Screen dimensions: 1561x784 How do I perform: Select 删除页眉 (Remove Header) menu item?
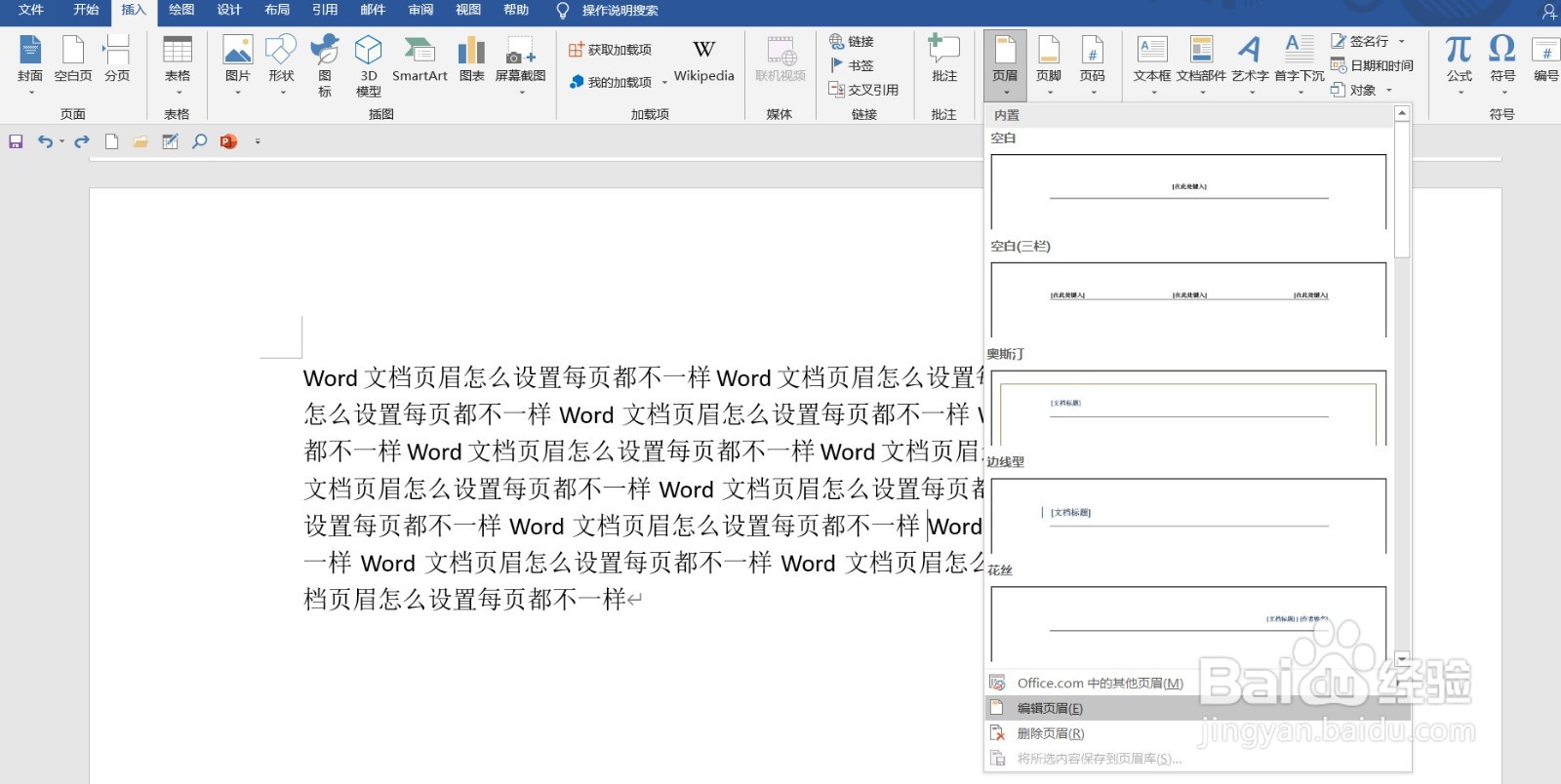[x=1198, y=733]
